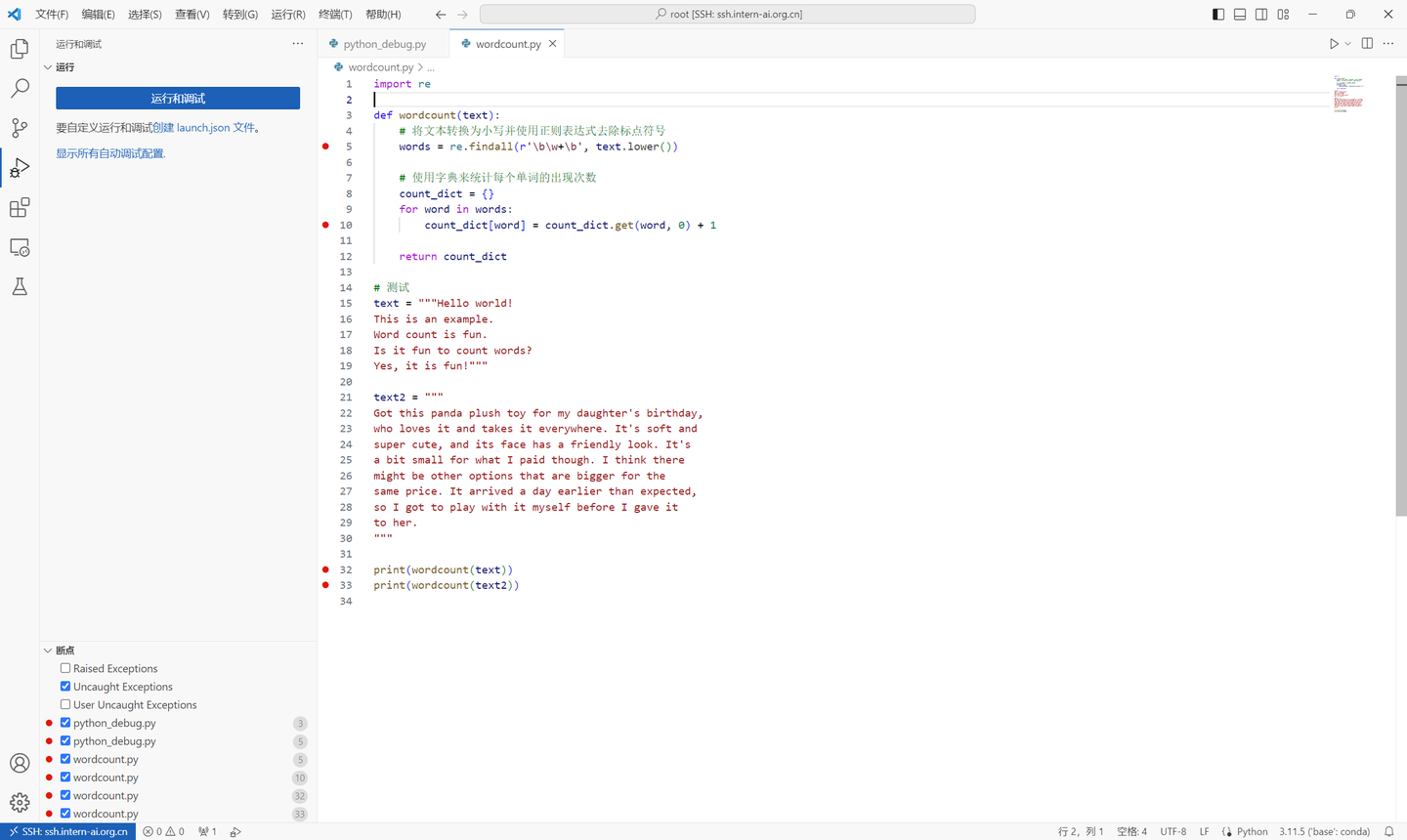
Task: Click the 创建 launch.json 文件 link
Action: pyautogui.click(x=205, y=128)
